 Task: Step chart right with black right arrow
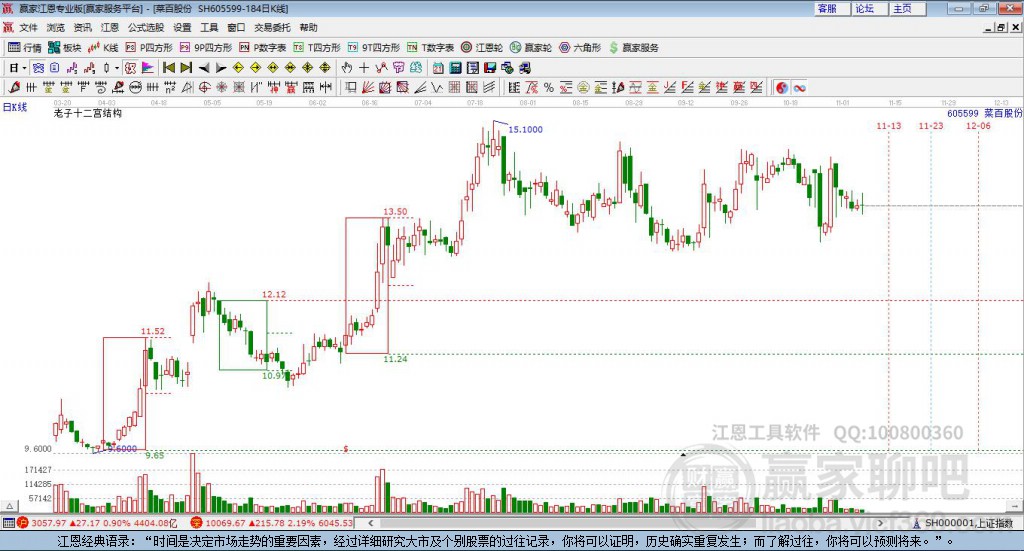[221, 68]
